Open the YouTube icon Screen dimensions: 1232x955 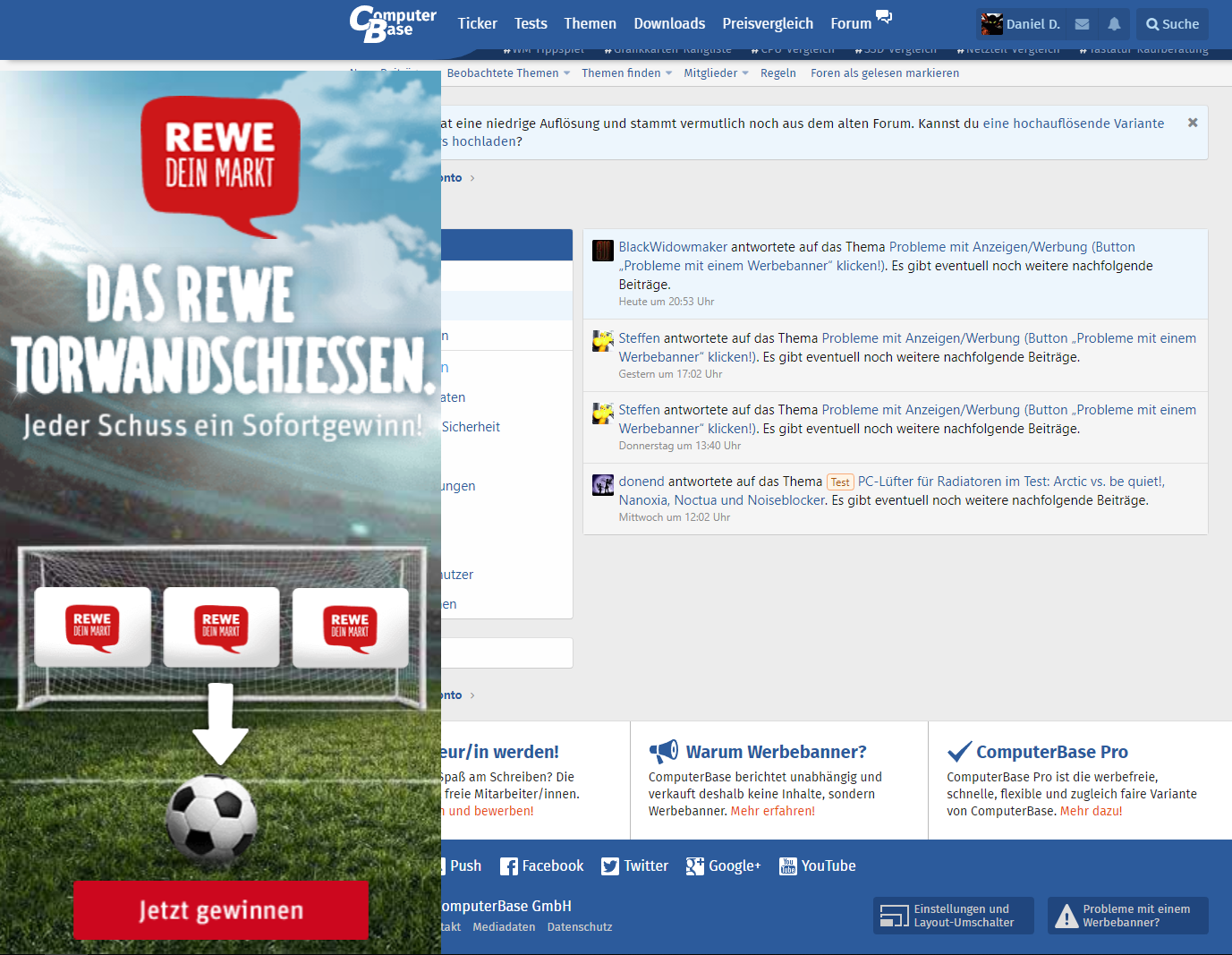coord(788,866)
